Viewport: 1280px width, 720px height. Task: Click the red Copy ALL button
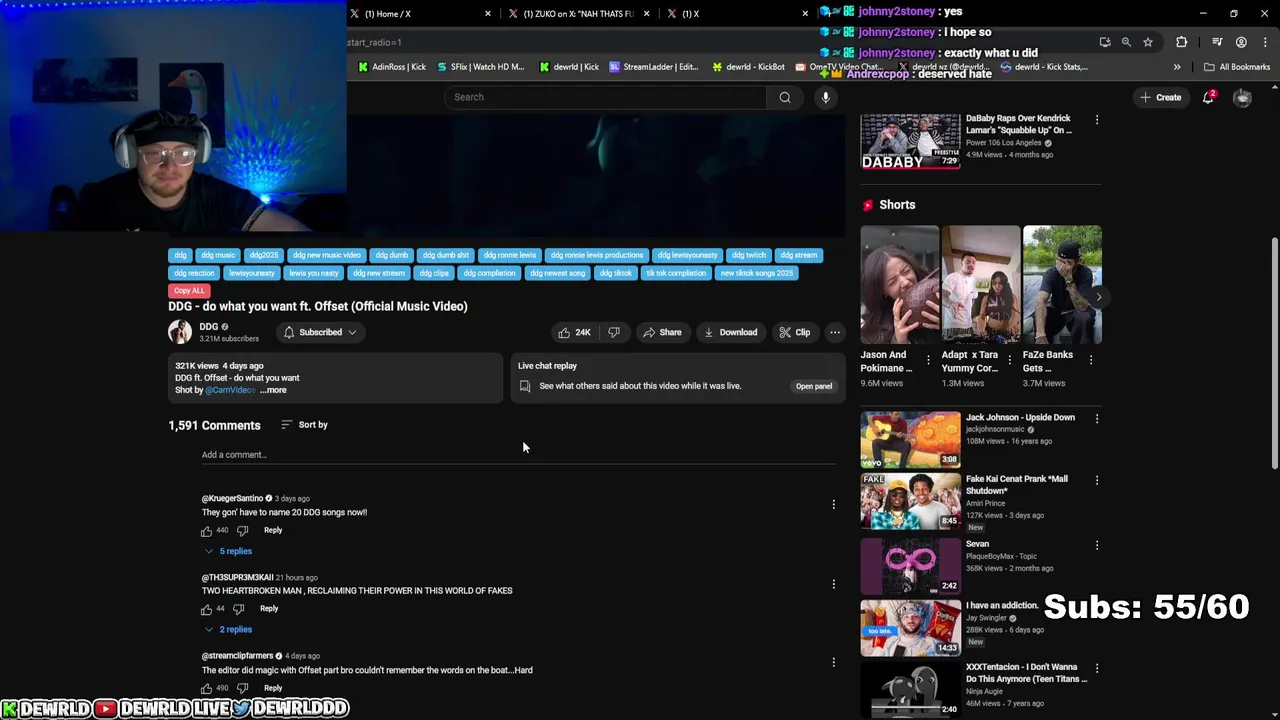188,290
